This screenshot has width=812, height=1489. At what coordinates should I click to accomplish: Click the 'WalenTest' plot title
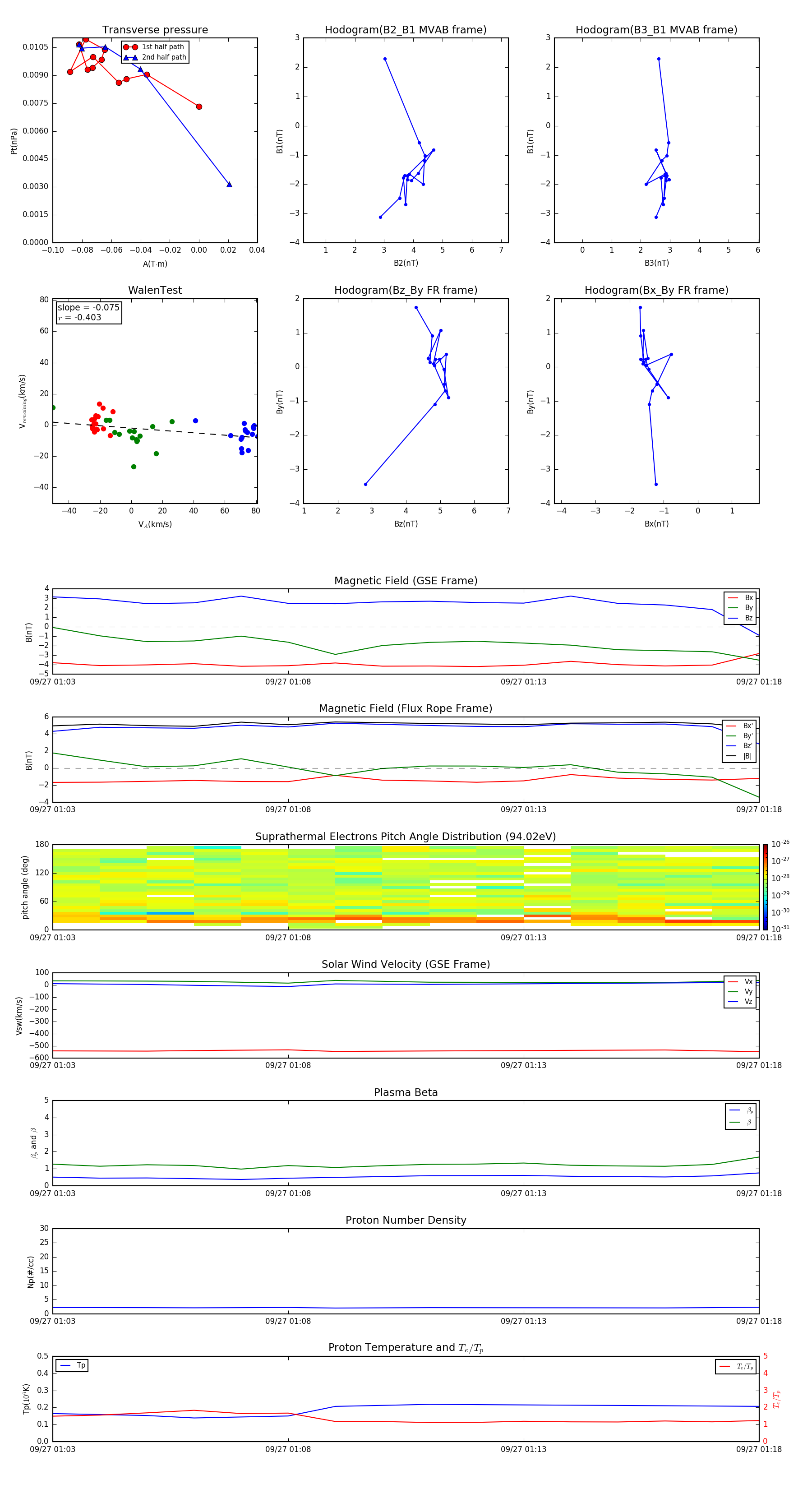tap(155, 290)
